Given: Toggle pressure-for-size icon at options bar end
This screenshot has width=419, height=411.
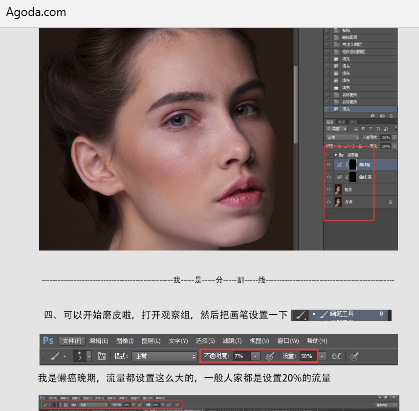Looking at the screenshot, I should point(354,356).
